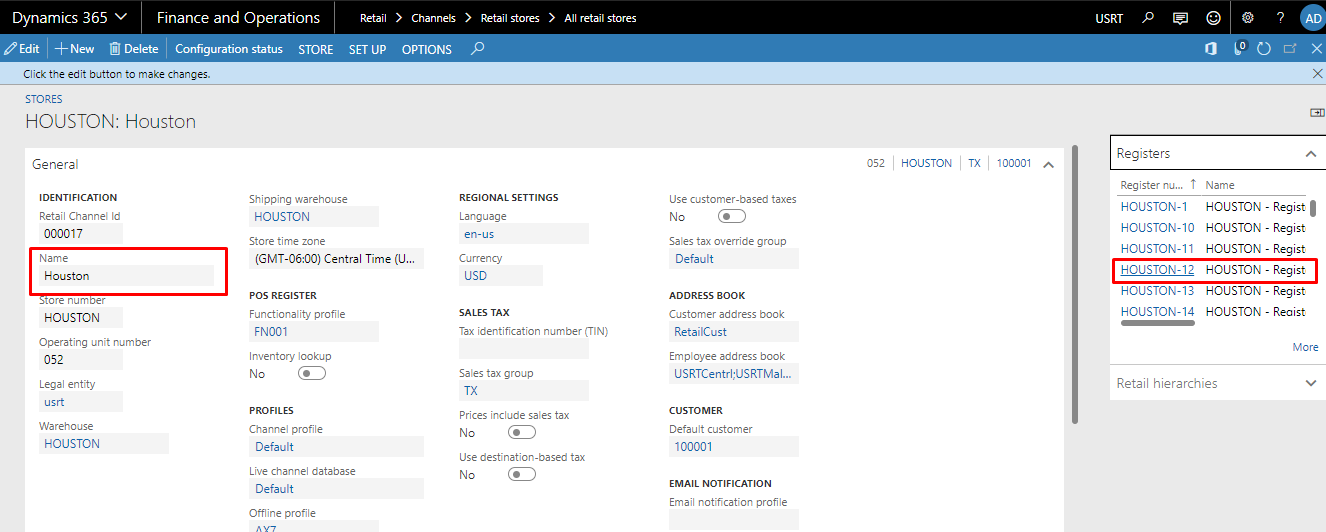Viewport: 1326px width, 532px height.
Task: Collapse the General fasttab
Action: click(x=1048, y=164)
